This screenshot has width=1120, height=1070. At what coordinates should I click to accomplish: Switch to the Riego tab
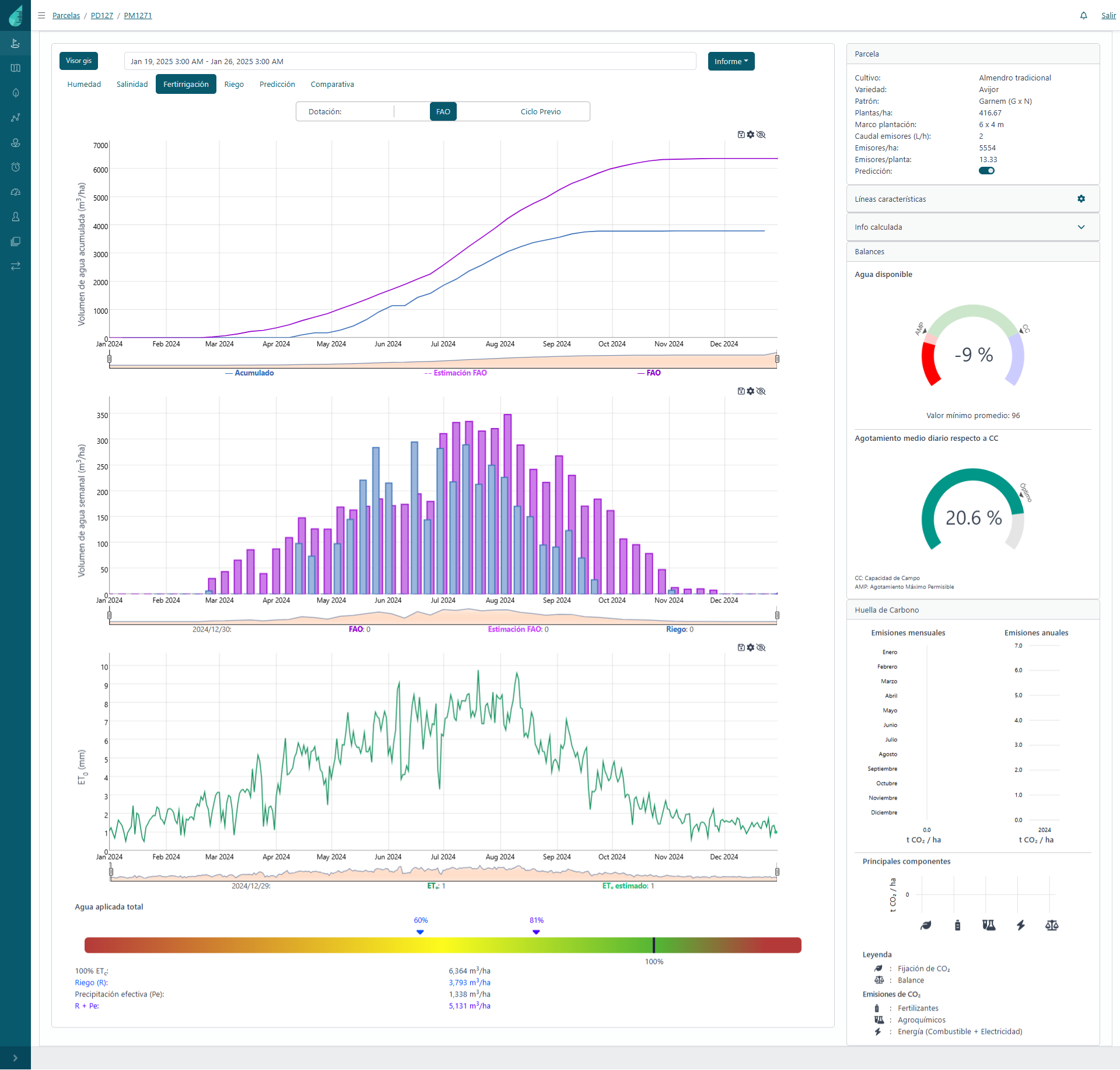coord(234,85)
